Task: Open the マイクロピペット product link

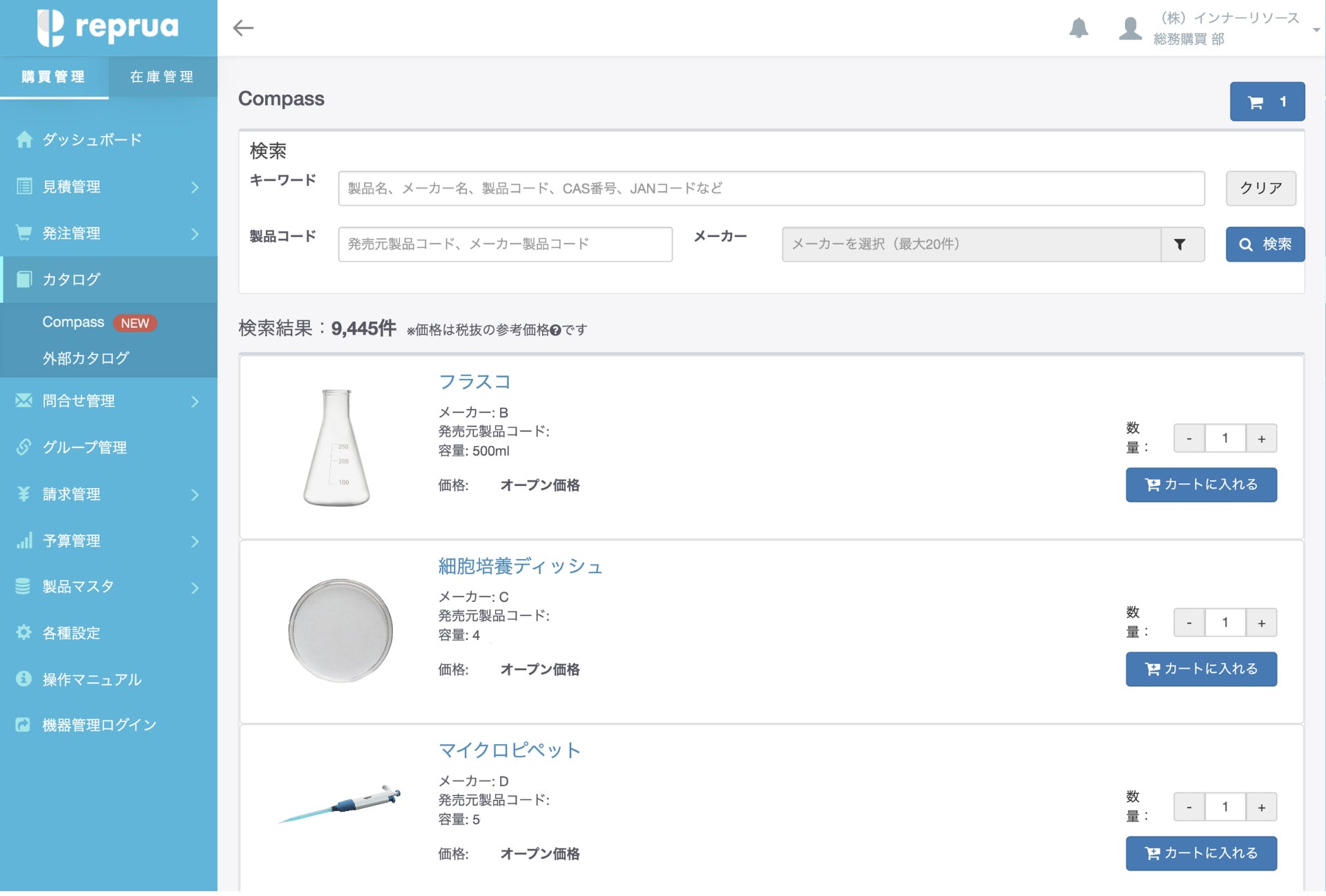Action: pos(510,750)
